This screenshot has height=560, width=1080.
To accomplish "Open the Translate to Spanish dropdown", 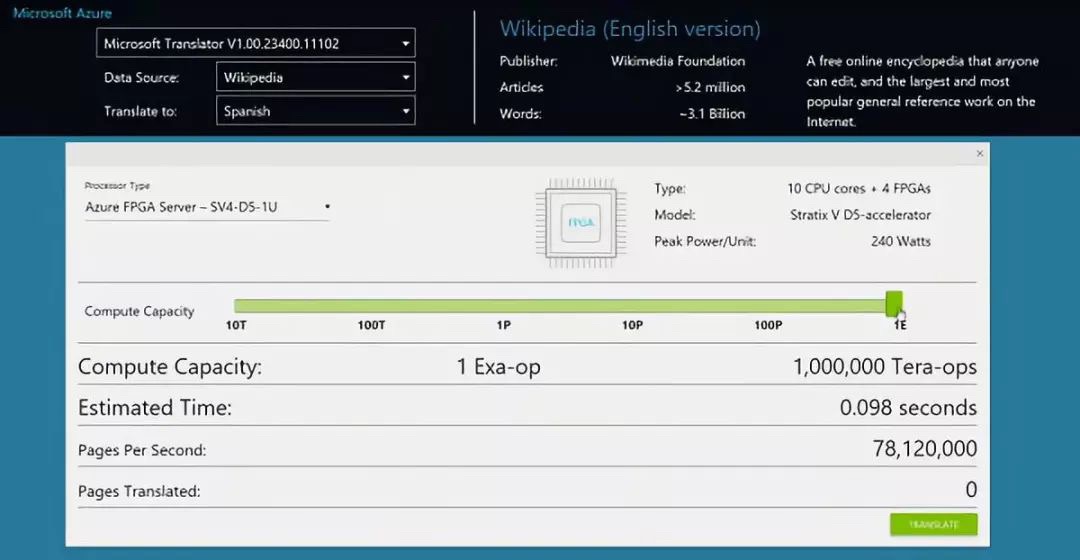I will tap(315, 111).
